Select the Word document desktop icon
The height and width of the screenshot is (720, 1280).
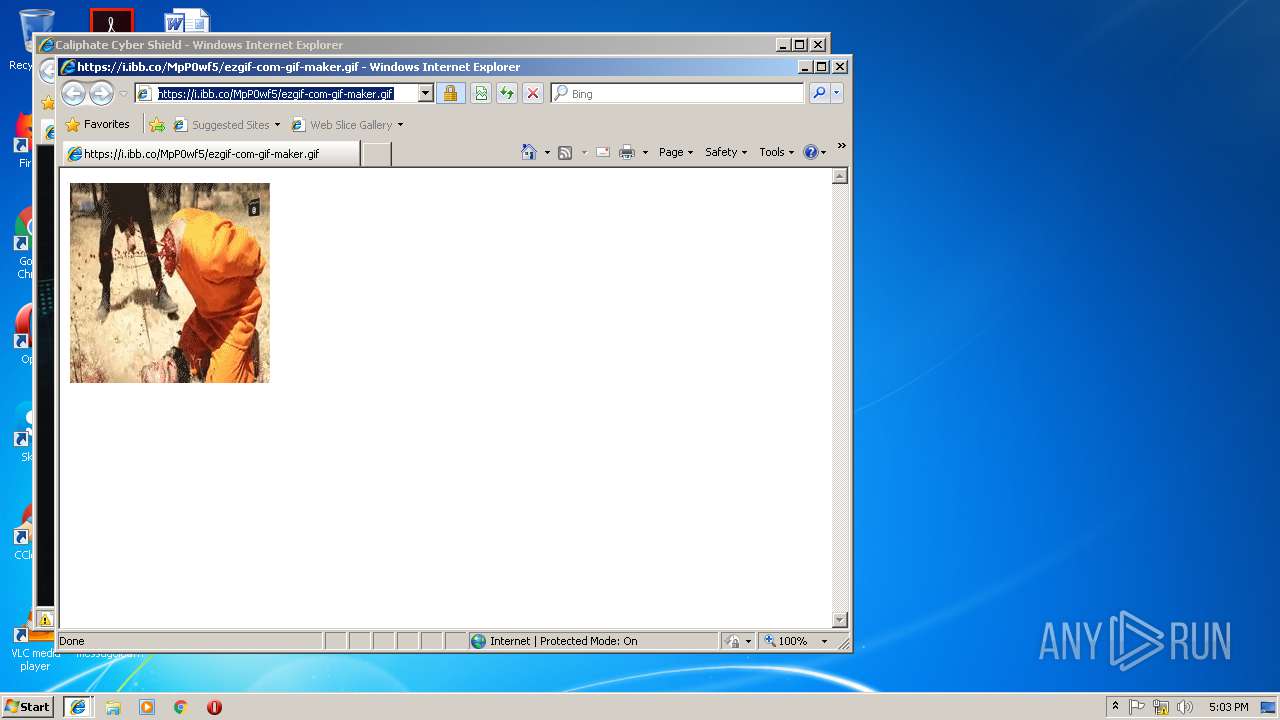[187, 21]
